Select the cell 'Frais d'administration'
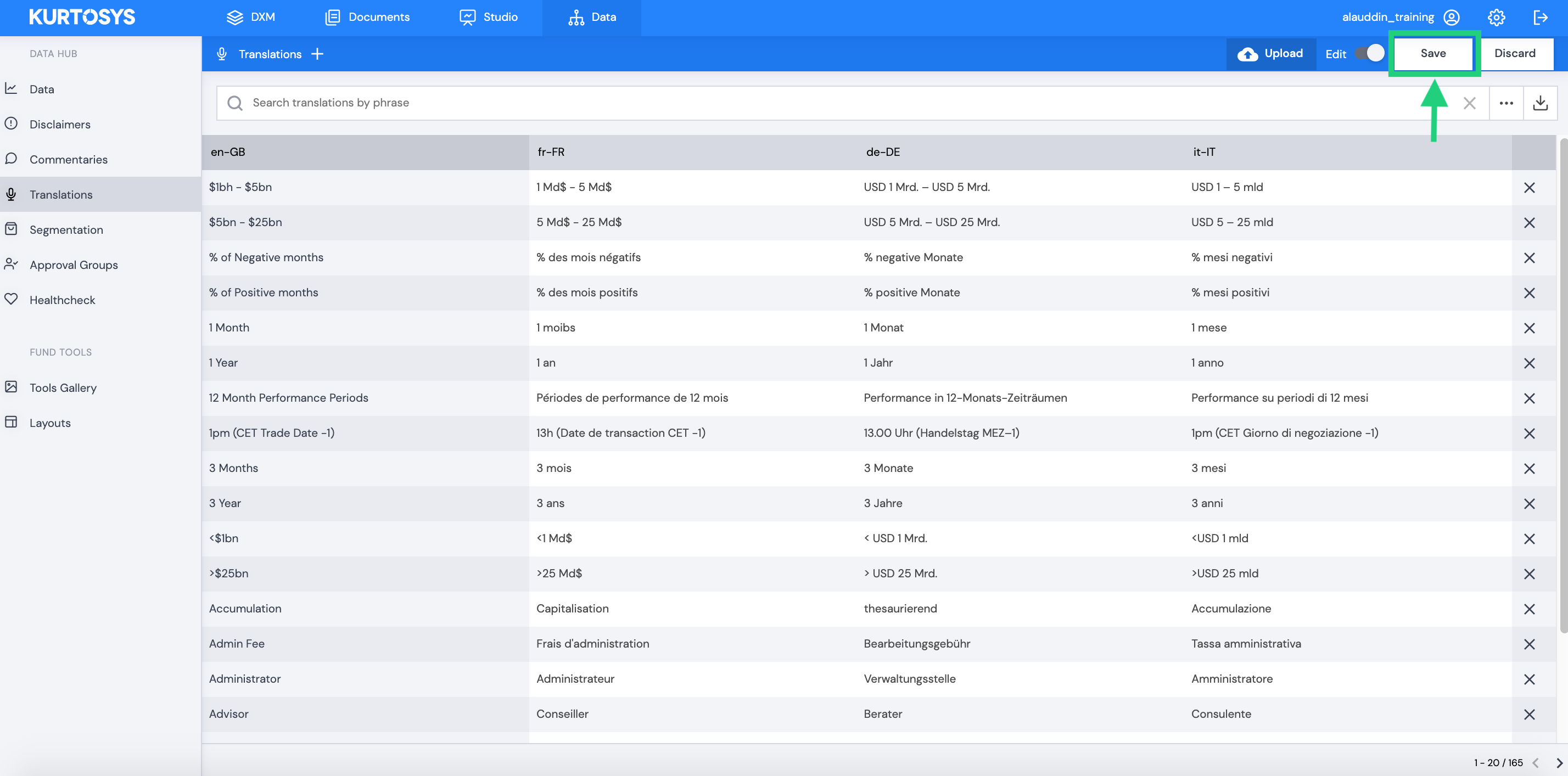 click(693, 644)
